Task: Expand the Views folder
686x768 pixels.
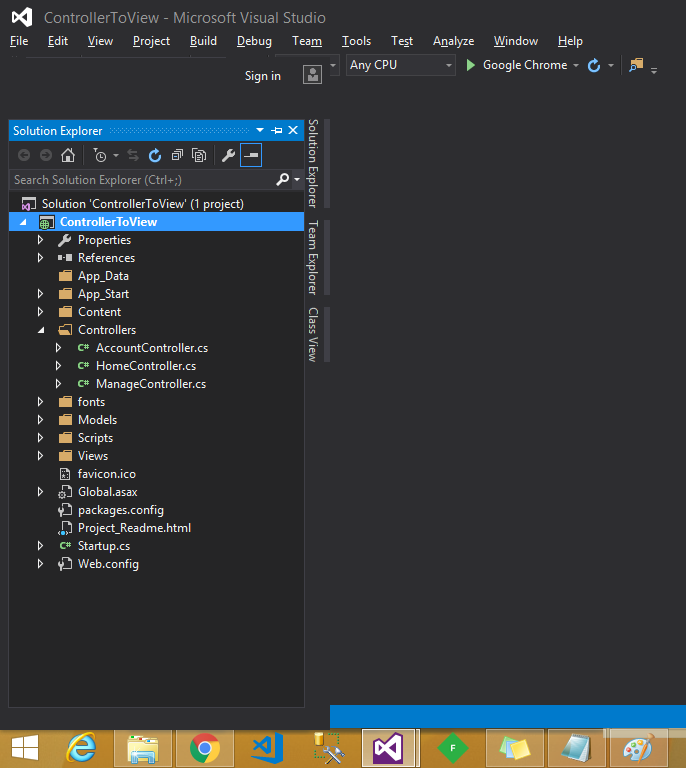Action: pos(41,456)
